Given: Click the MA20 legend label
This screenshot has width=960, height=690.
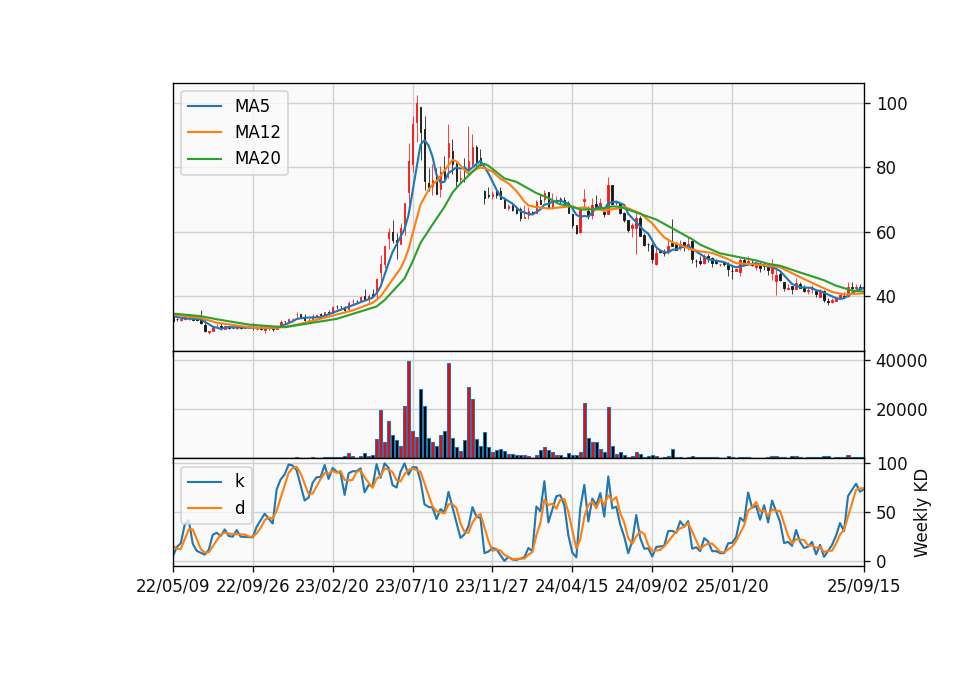Looking at the screenshot, I should click(258, 158).
